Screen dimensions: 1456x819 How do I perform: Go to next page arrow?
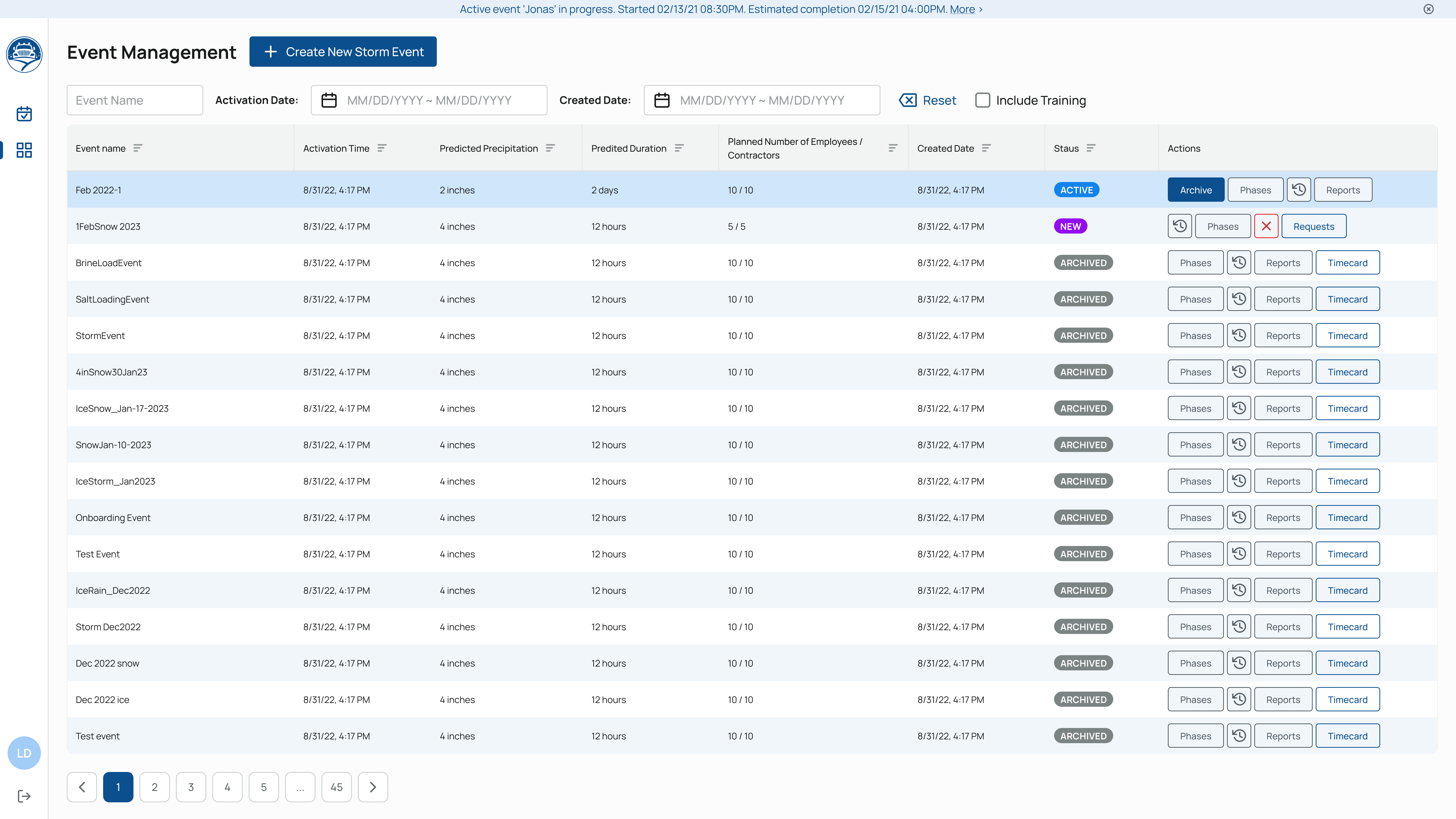tap(373, 787)
